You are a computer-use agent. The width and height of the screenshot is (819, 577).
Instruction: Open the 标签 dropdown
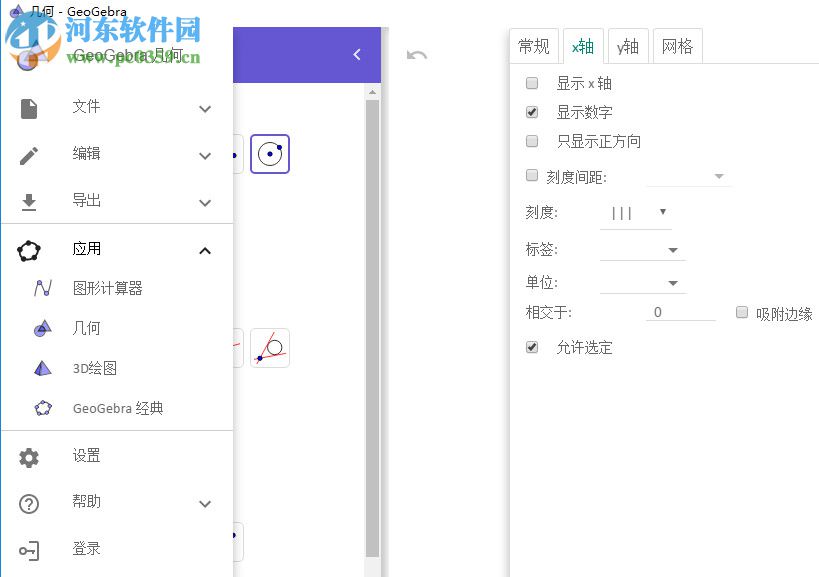[x=642, y=250]
